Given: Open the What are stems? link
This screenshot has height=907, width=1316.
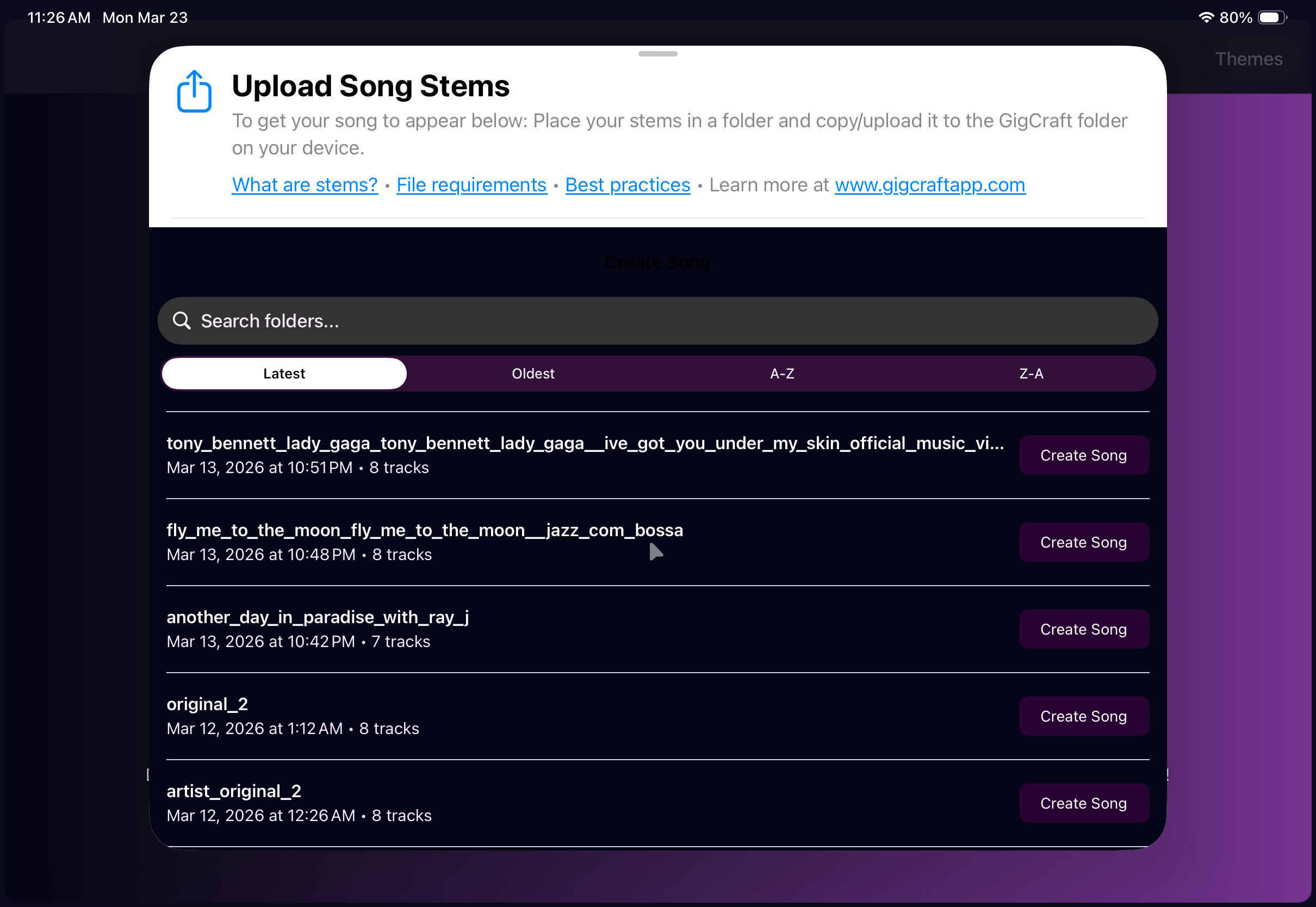Looking at the screenshot, I should (x=305, y=185).
